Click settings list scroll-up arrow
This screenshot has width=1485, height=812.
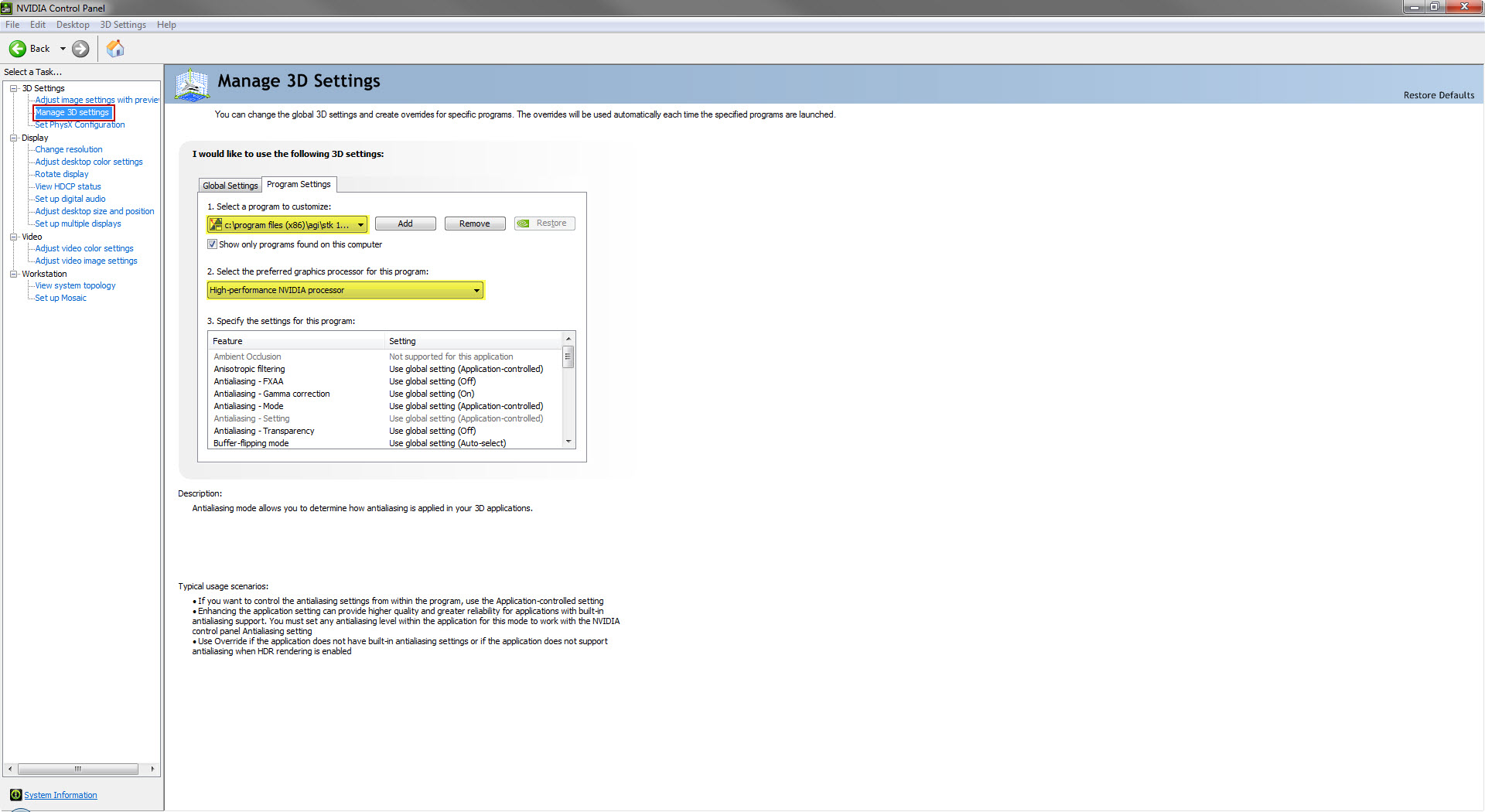[x=568, y=339]
